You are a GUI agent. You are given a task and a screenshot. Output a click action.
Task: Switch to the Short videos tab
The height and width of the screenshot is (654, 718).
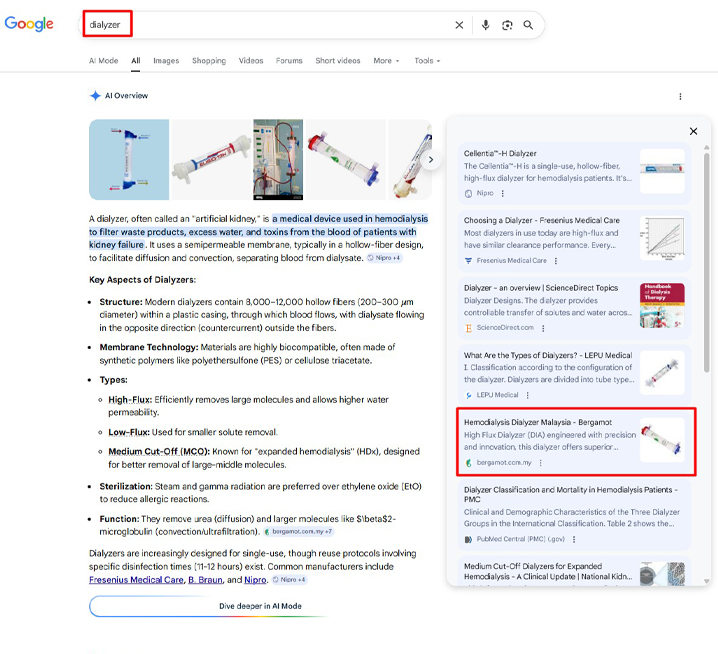[x=337, y=60]
